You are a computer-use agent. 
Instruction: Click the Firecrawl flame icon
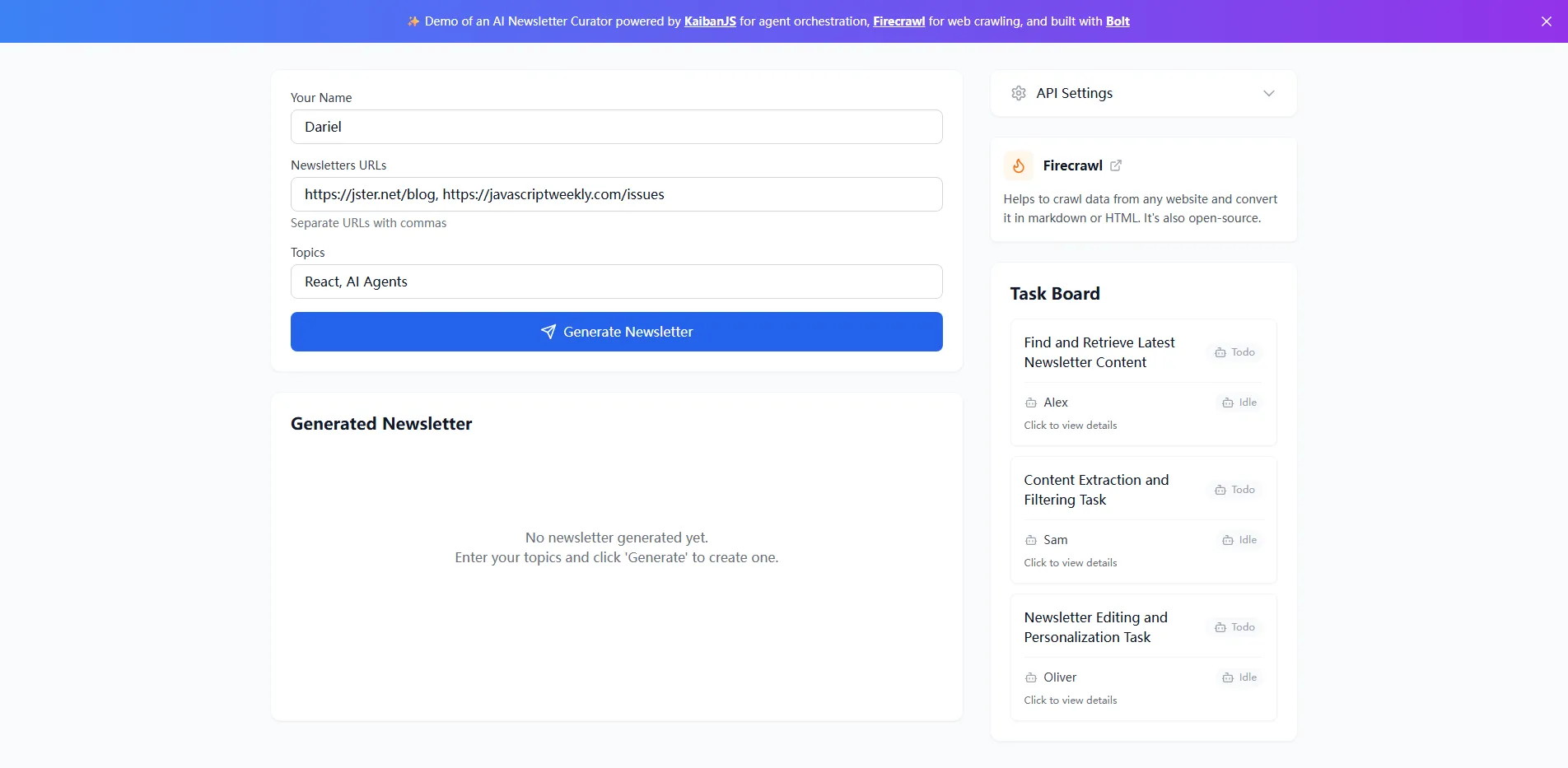coord(1018,165)
